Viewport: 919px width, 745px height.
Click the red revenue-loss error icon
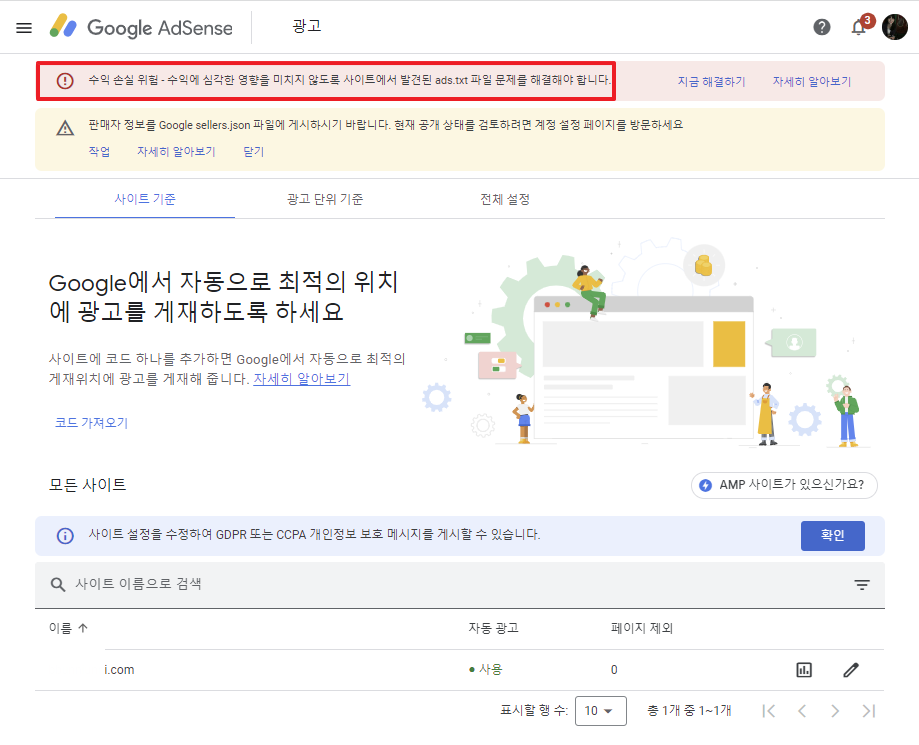[65, 80]
